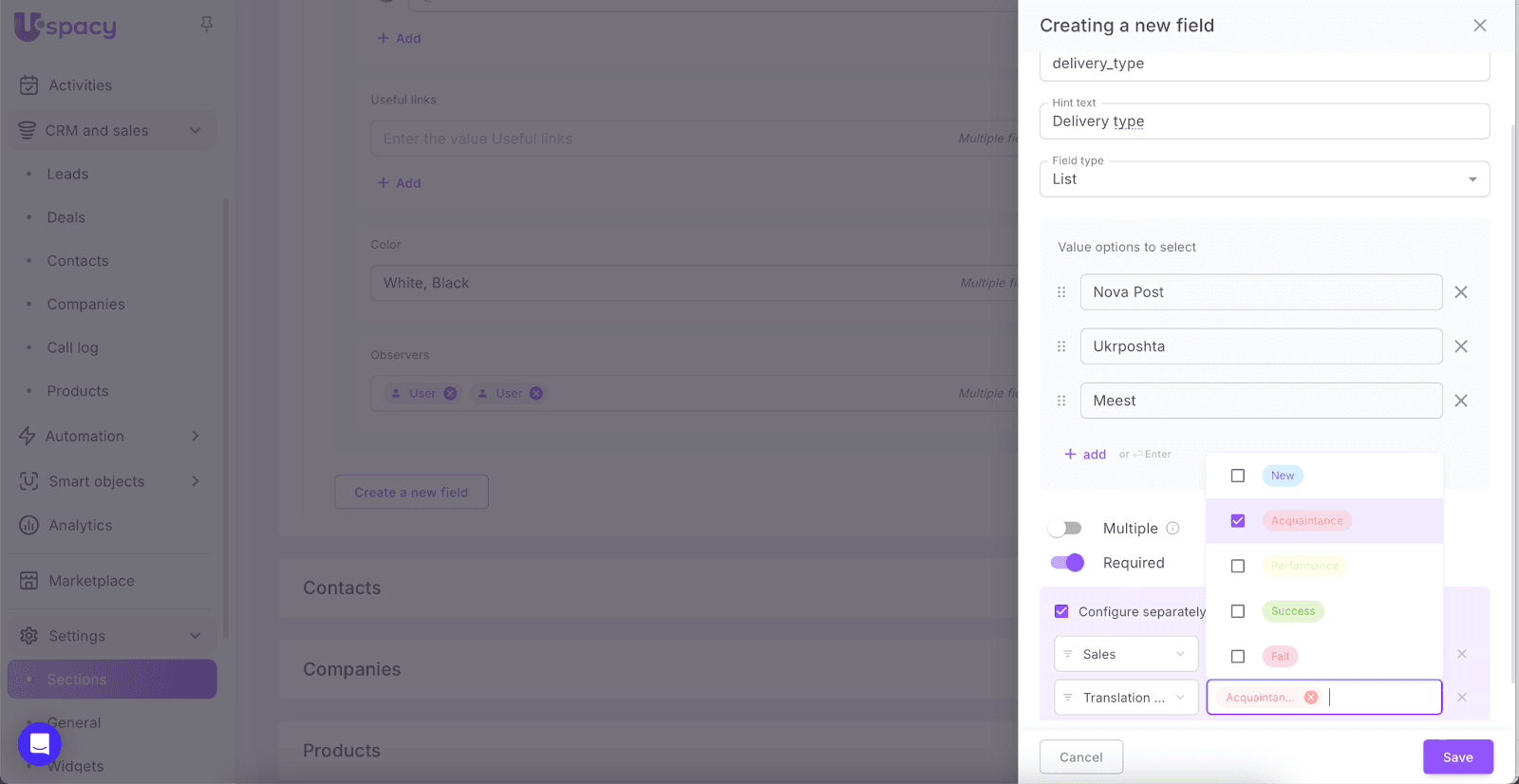Image resolution: width=1519 pixels, height=784 pixels.
Task: Enable the Multiple toggle
Action: pos(1066,529)
